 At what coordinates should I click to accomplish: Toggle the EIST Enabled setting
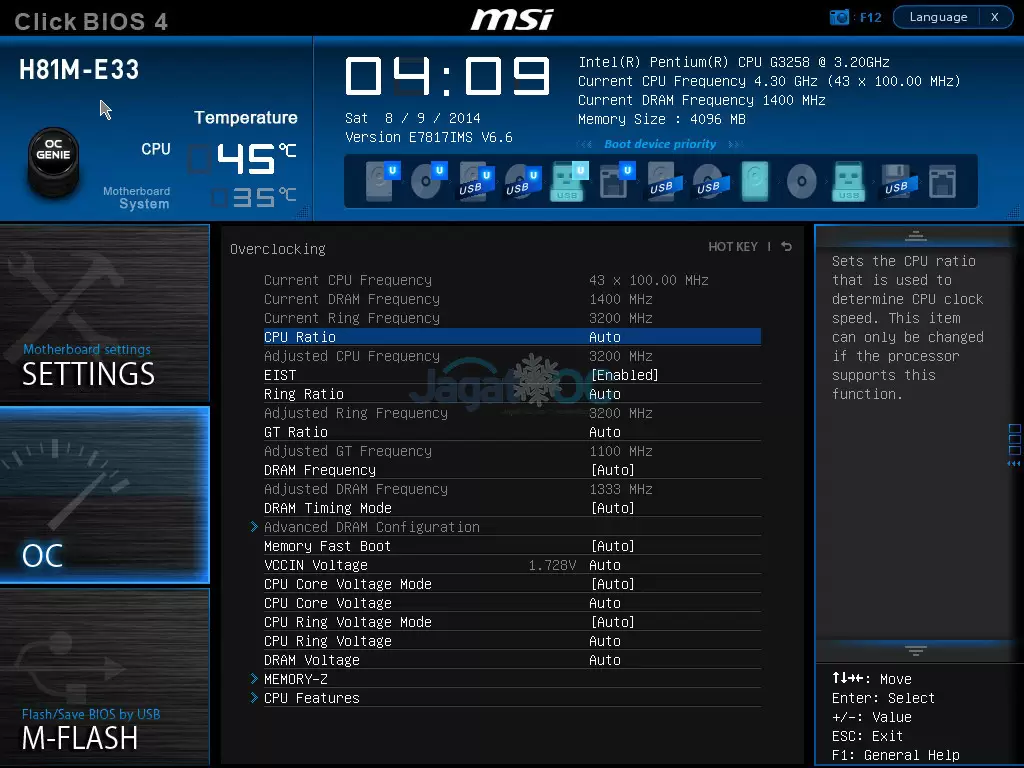click(624, 375)
